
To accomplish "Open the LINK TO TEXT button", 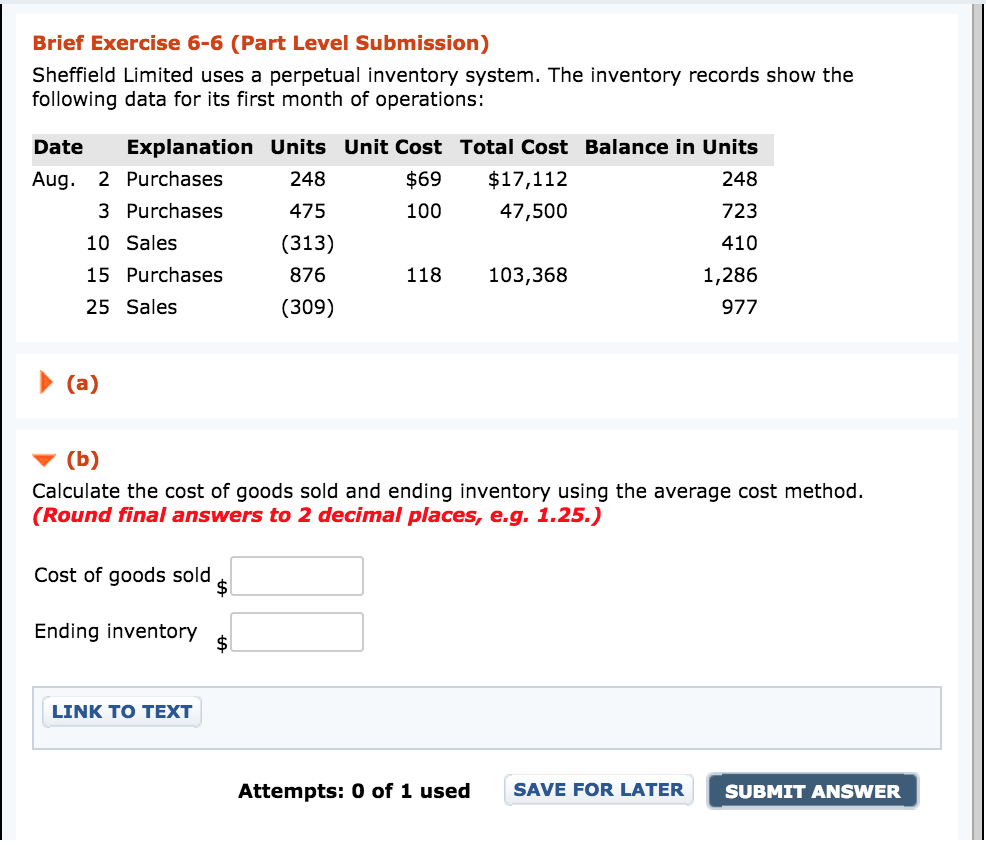I will point(122,712).
